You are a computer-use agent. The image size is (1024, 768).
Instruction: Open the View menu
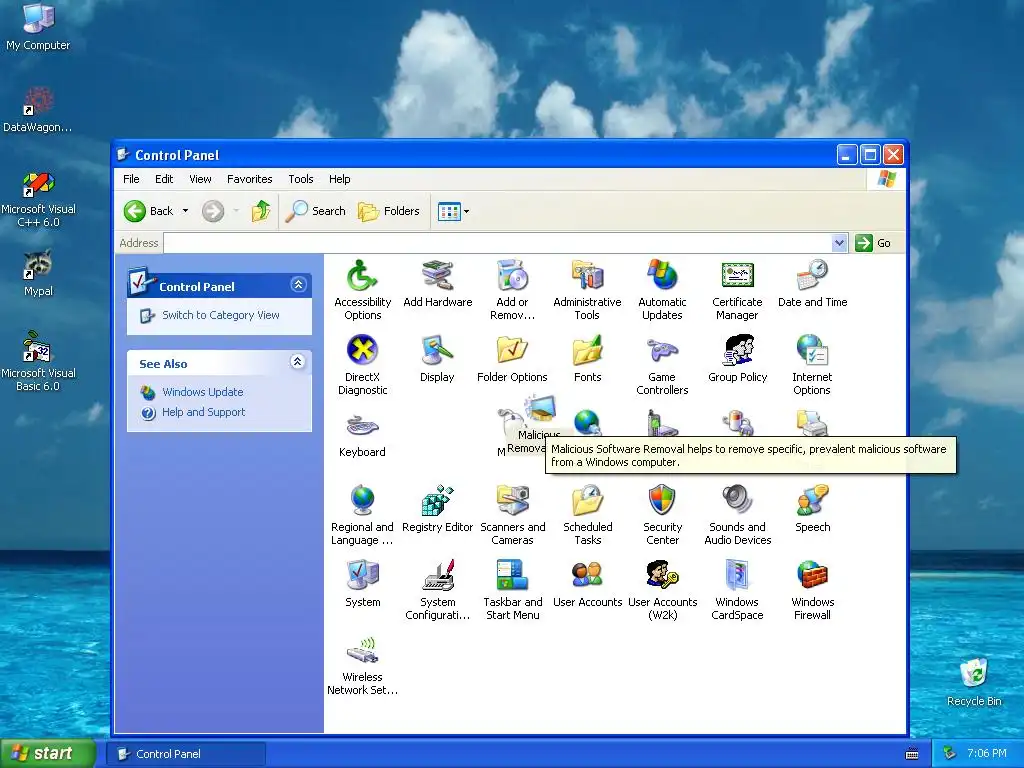coord(200,179)
